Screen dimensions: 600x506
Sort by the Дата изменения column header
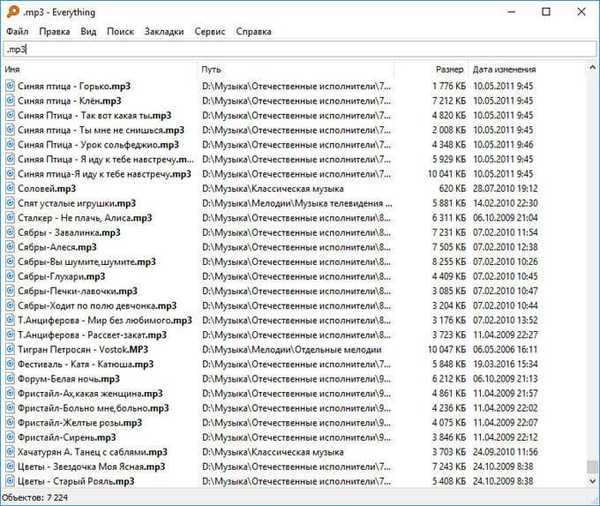pos(504,69)
